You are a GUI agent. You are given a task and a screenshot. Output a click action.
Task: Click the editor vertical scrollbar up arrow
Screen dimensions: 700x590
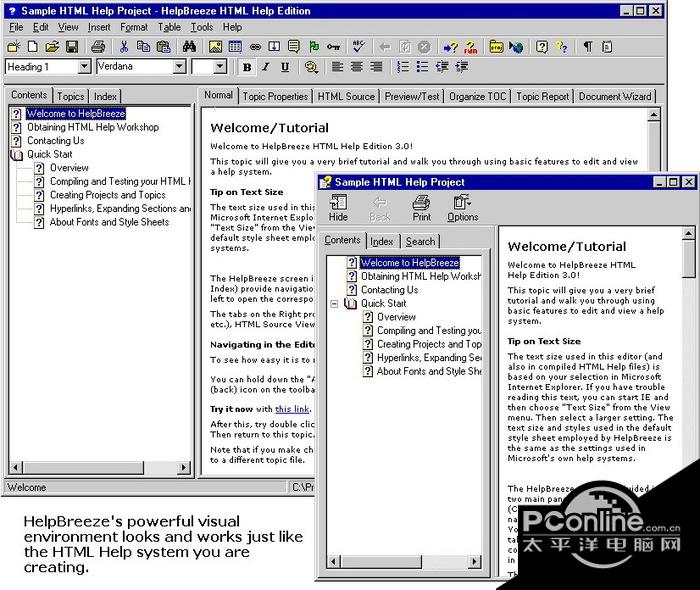tap(654, 115)
